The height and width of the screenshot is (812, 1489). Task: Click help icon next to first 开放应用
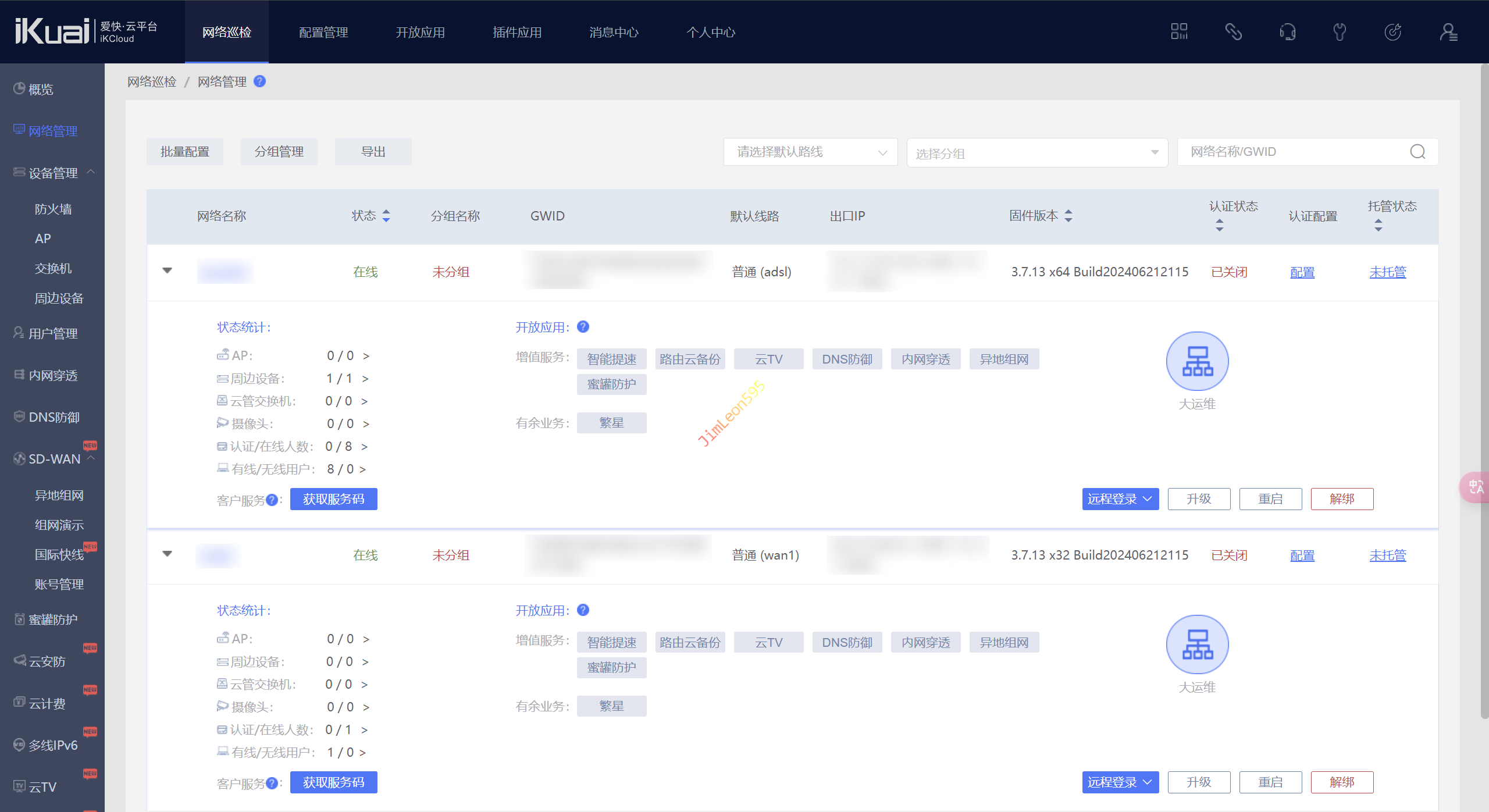tap(583, 327)
